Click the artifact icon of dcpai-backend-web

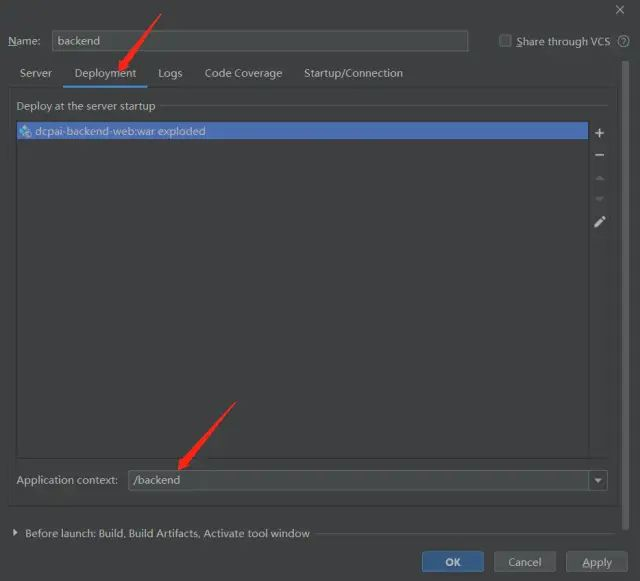tap(25, 131)
